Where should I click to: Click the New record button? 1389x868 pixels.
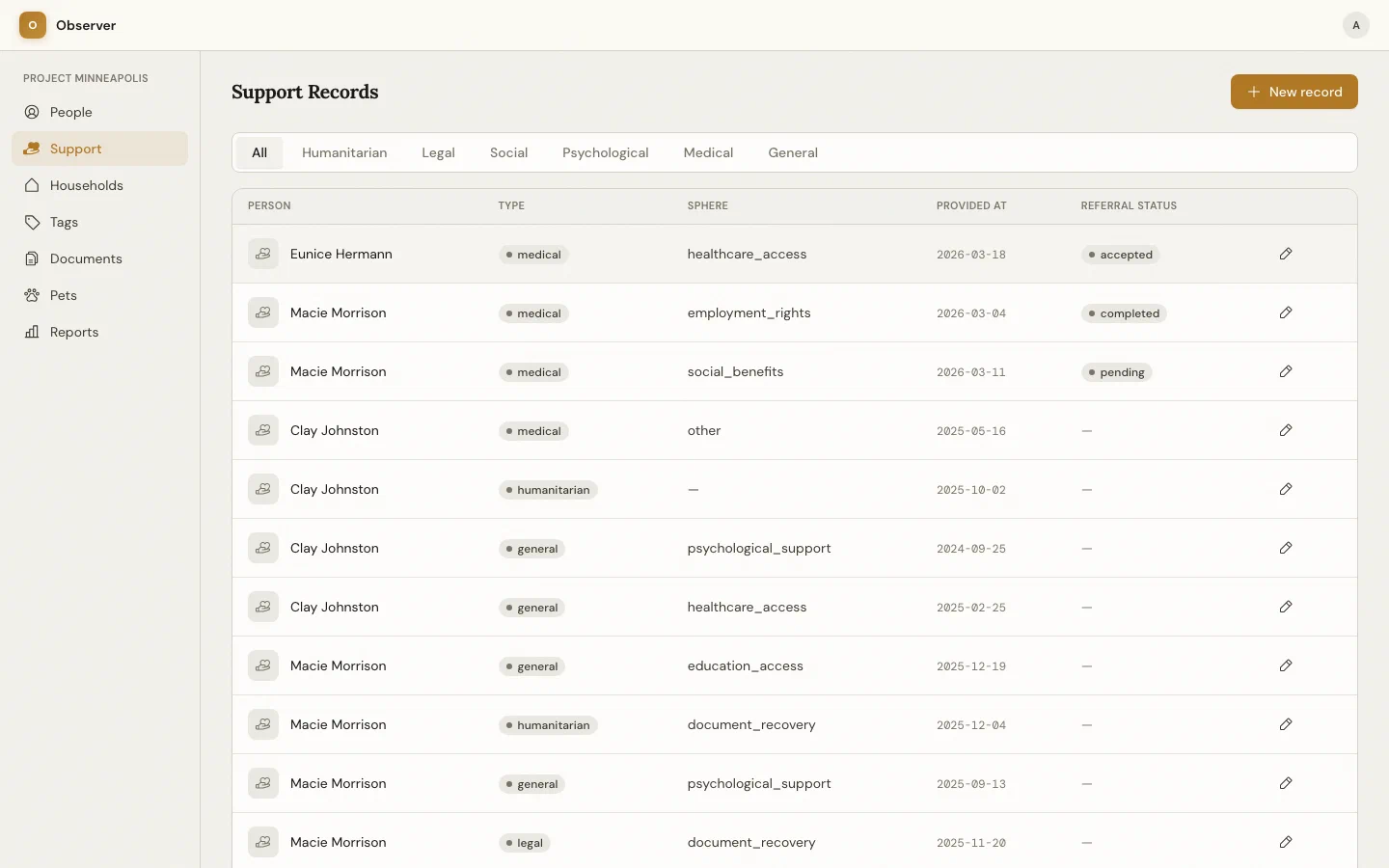(1294, 92)
